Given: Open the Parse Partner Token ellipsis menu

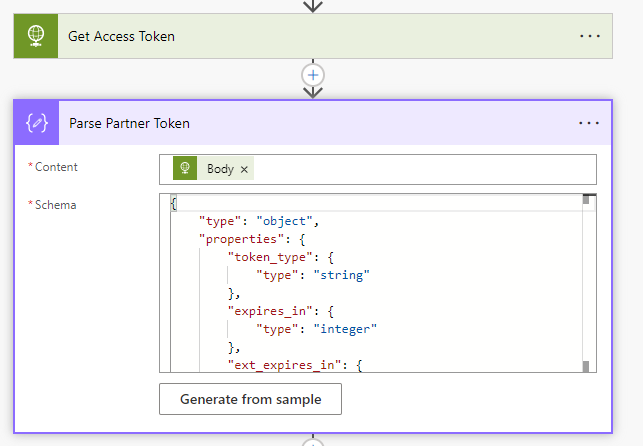Looking at the screenshot, I should click(589, 123).
